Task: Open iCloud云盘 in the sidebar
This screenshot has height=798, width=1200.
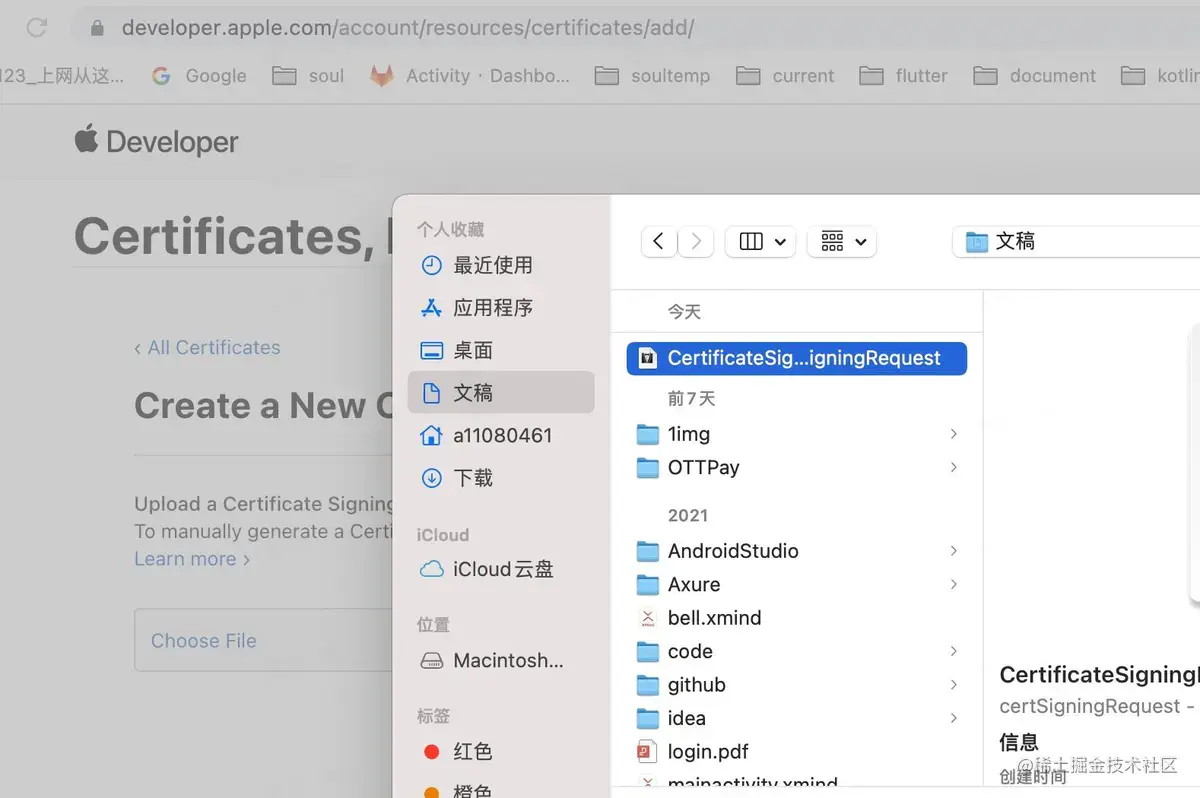Action: (x=501, y=569)
